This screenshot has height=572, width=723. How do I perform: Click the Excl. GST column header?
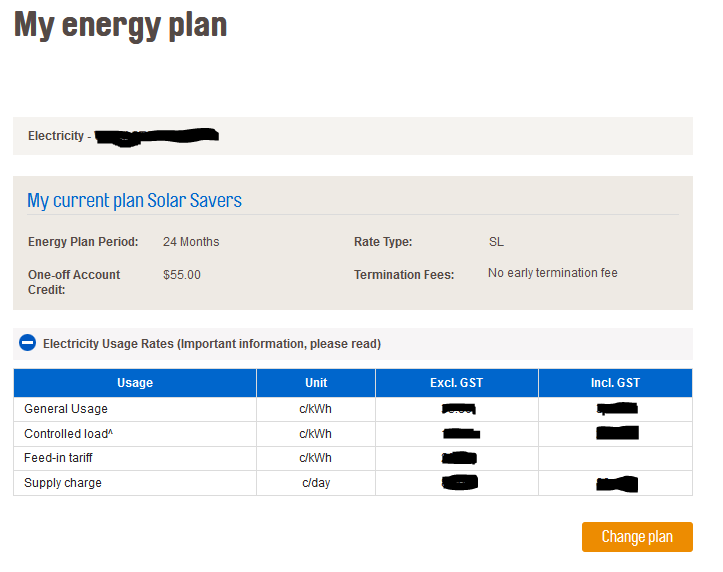coord(457,383)
